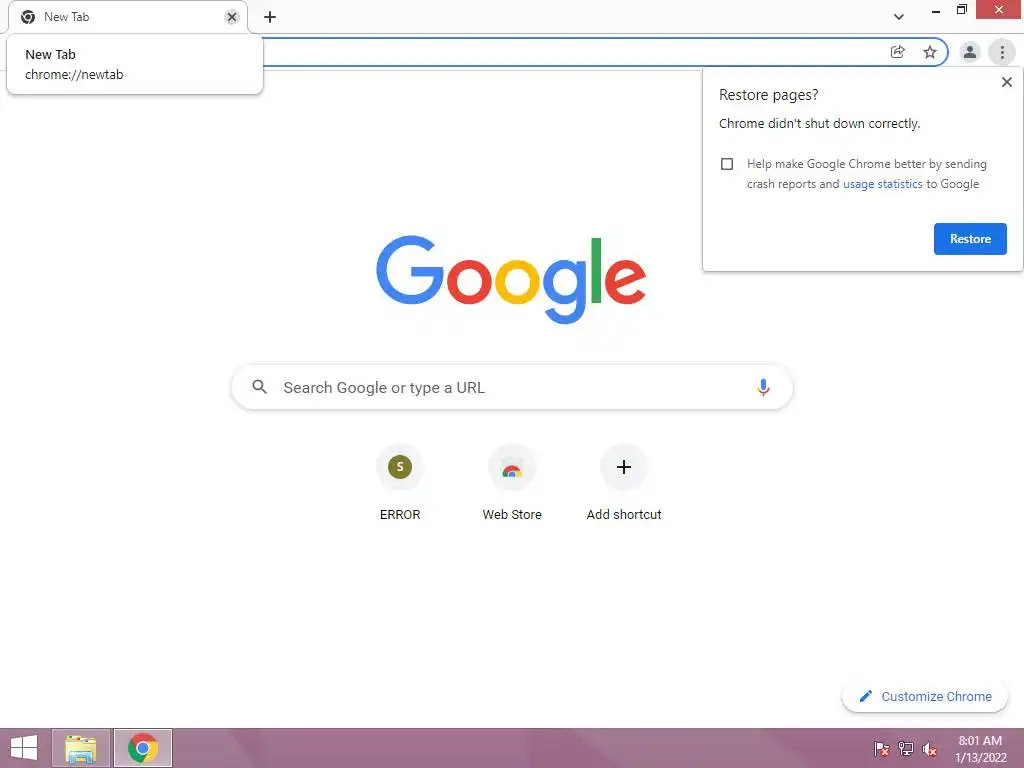Click the magnifier search icon

click(x=259, y=387)
